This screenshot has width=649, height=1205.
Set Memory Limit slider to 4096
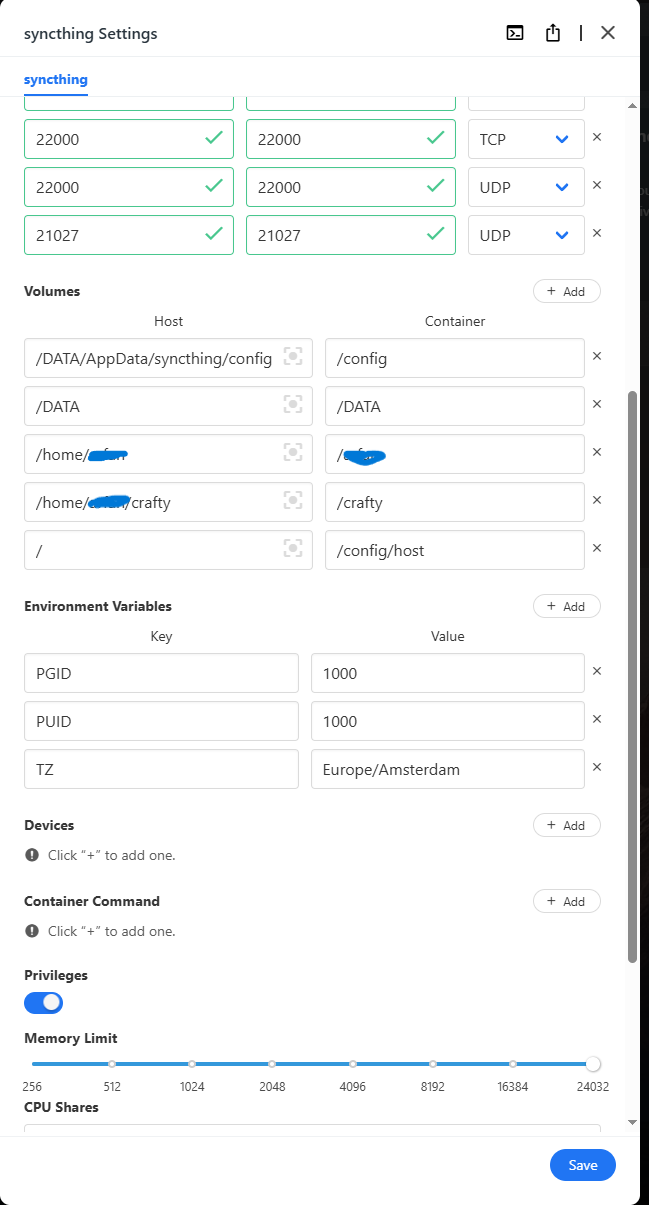pyautogui.click(x=353, y=1064)
